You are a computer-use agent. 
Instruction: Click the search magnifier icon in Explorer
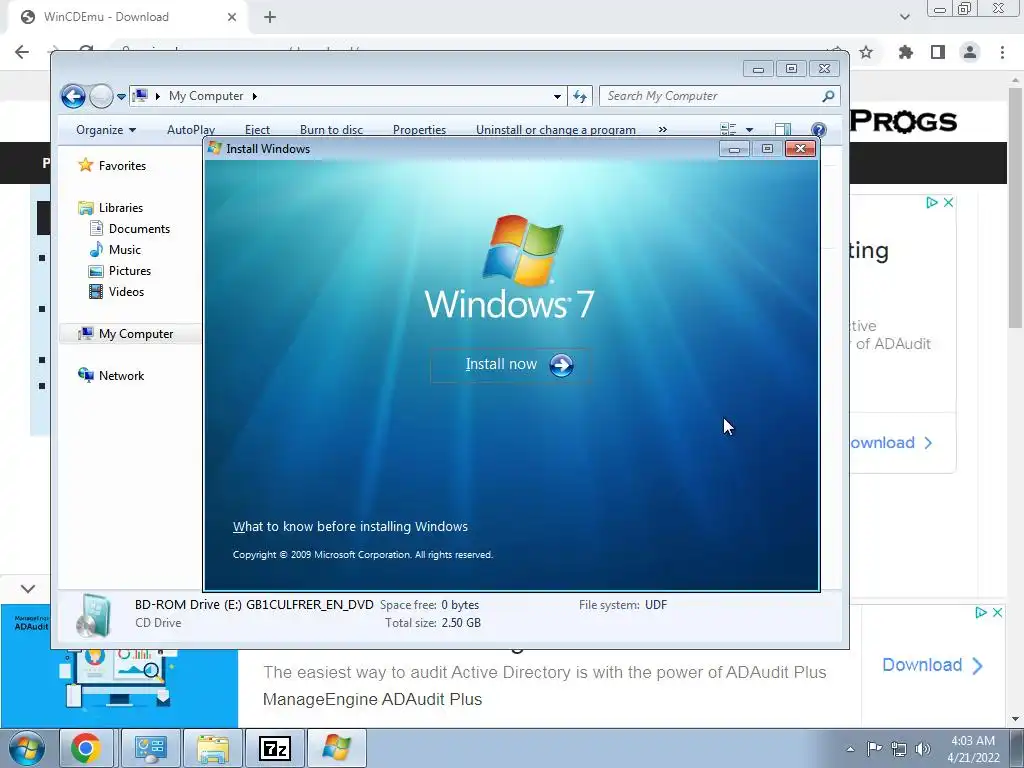coord(829,96)
